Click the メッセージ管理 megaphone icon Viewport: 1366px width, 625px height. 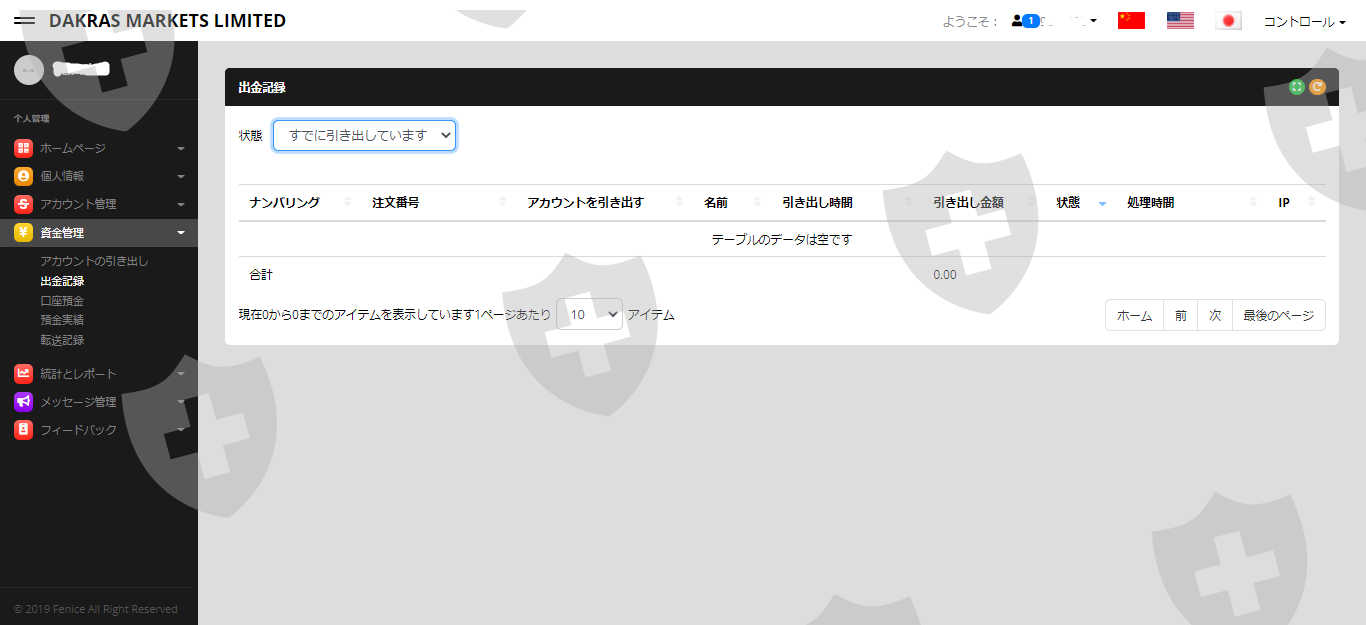point(23,402)
